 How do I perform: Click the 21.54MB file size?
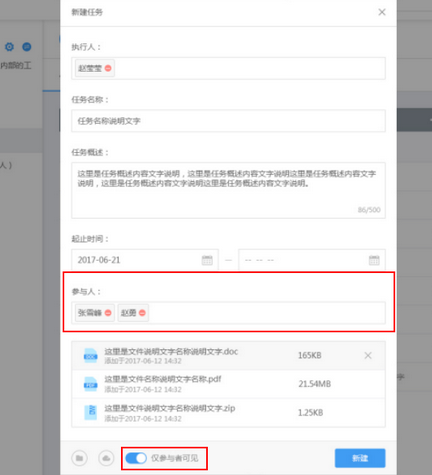pyautogui.click(x=315, y=384)
